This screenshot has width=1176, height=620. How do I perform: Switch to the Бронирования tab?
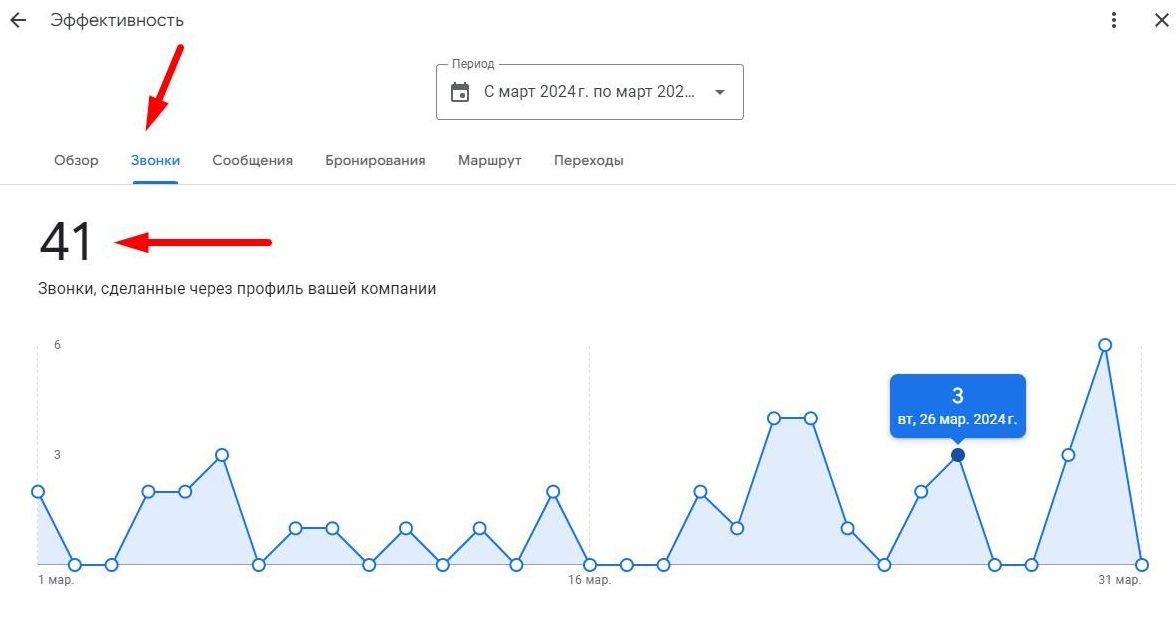[x=375, y=160]
